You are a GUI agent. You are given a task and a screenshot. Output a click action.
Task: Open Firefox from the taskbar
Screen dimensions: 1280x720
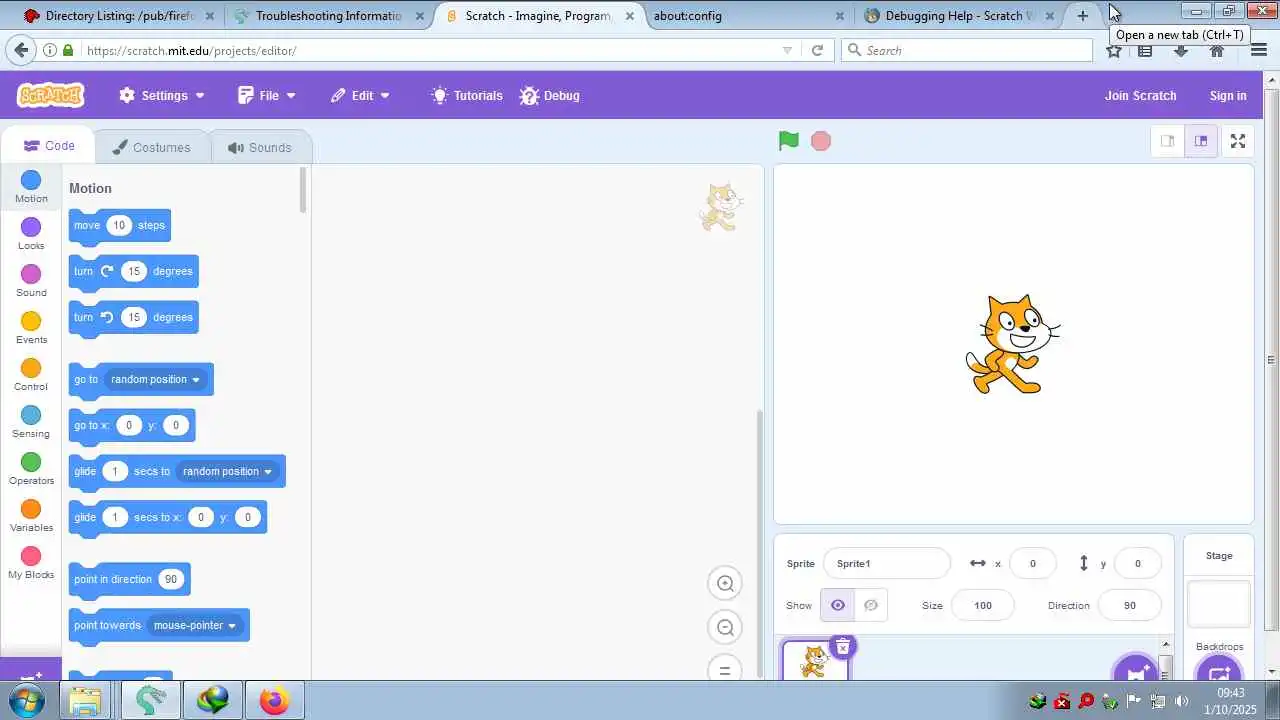point(273,700)
